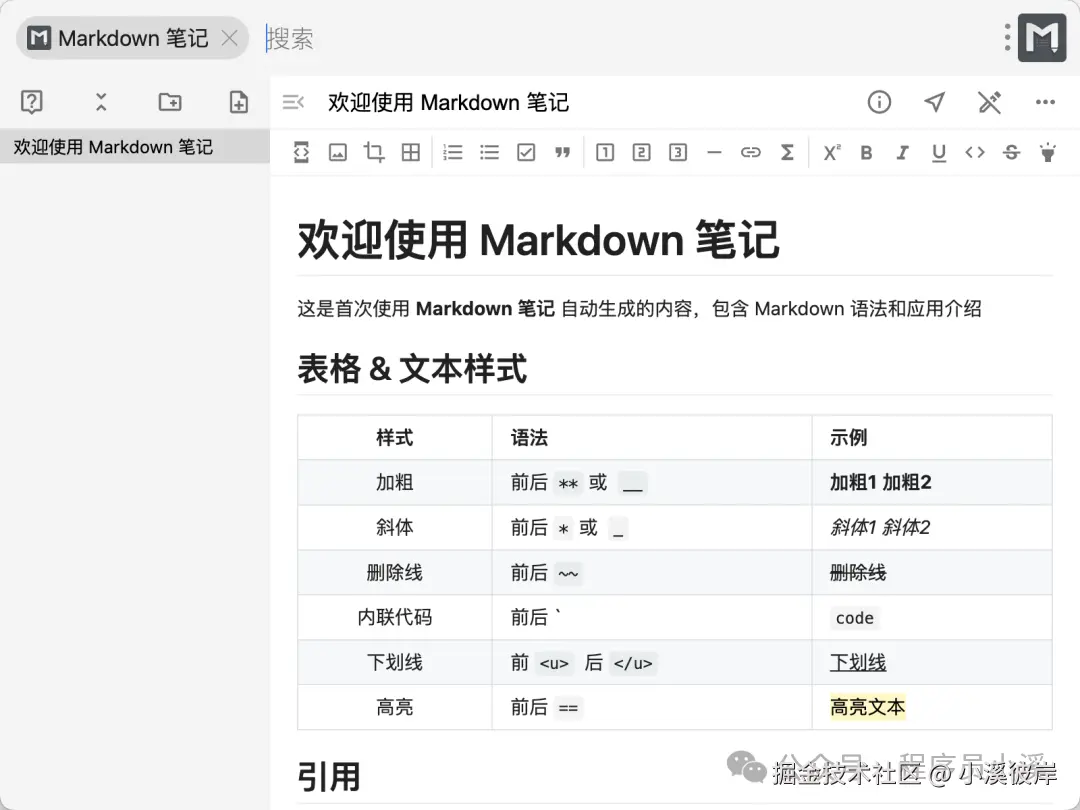Select the 欢迎使用 Markdown 笔记 note in sidebar

[135, 147]
